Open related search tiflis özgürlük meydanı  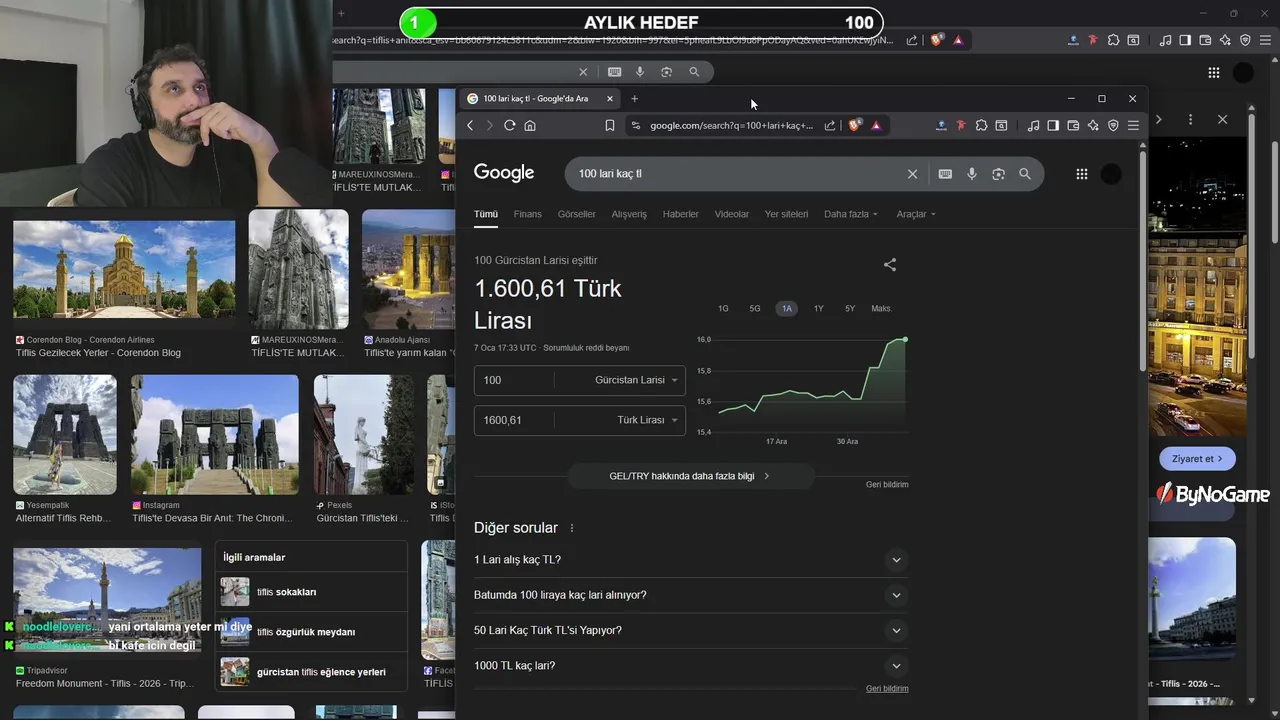pyautogui.click(x=311, y=632)
